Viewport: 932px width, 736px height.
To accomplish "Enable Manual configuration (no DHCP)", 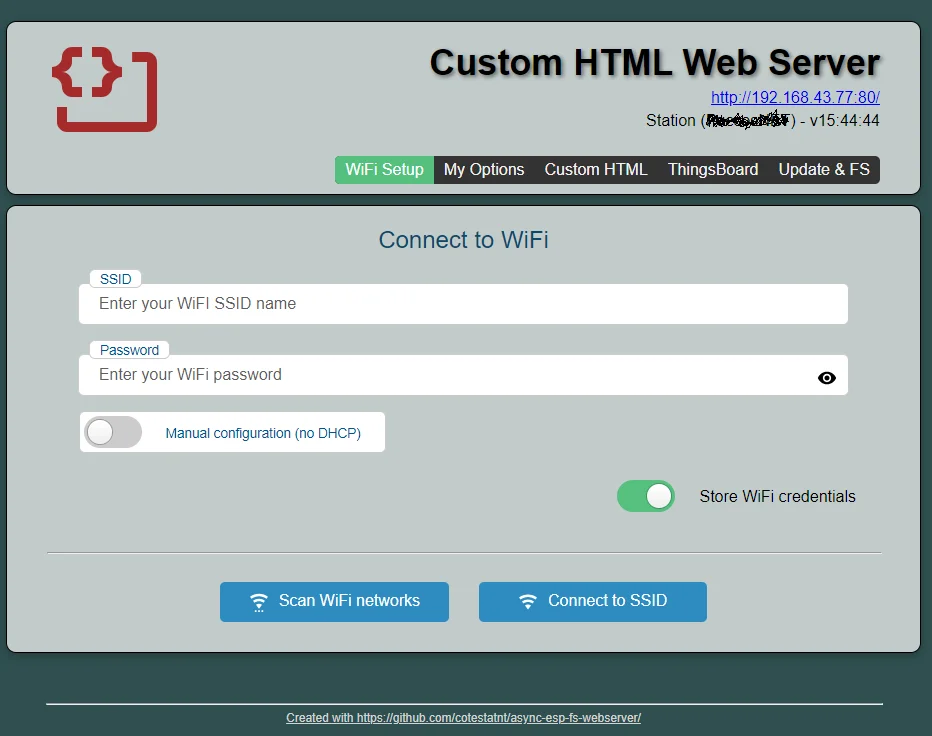I will [112, 432].
